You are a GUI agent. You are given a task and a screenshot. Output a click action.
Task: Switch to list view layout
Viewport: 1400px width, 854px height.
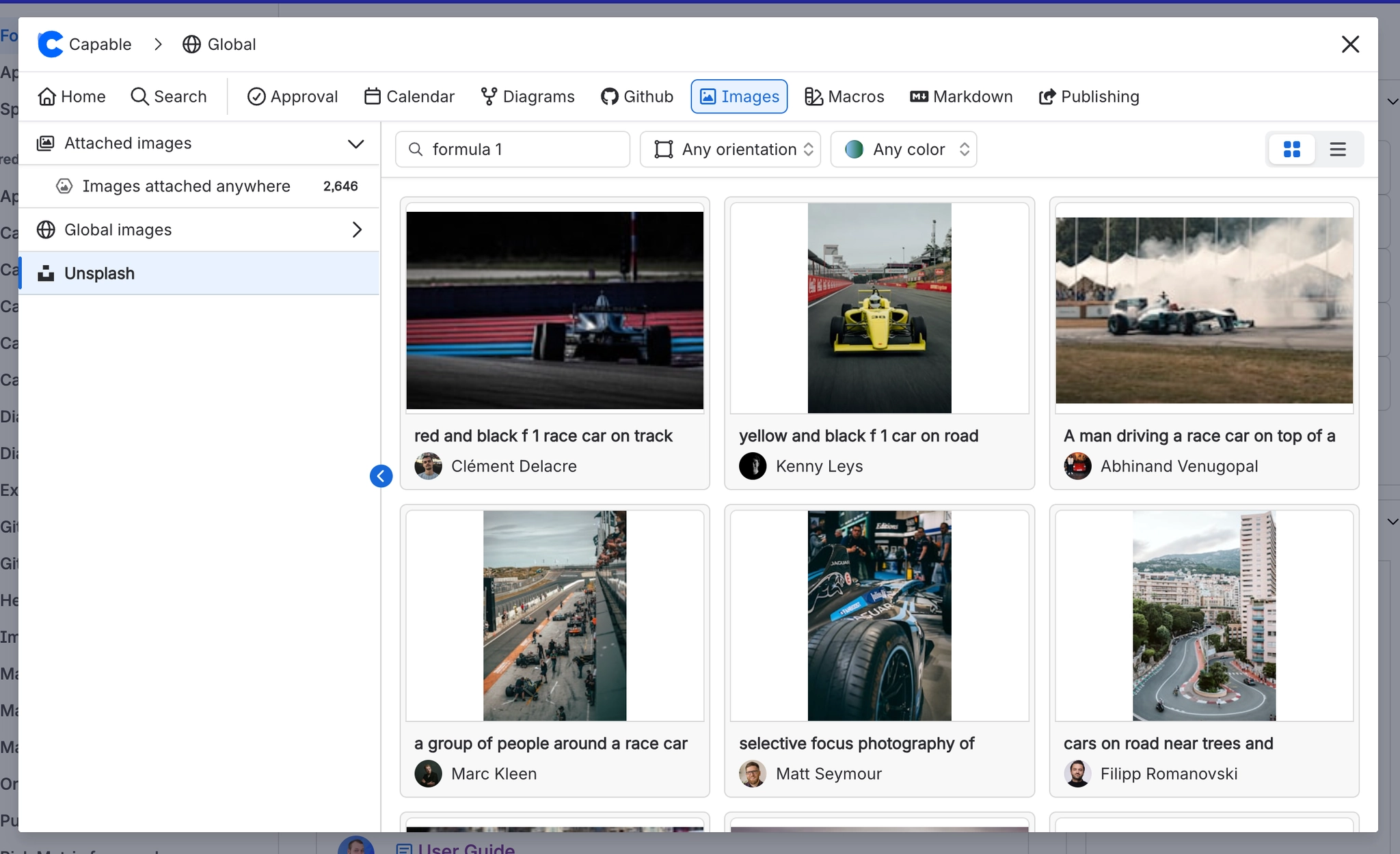tap(1338, 148)
